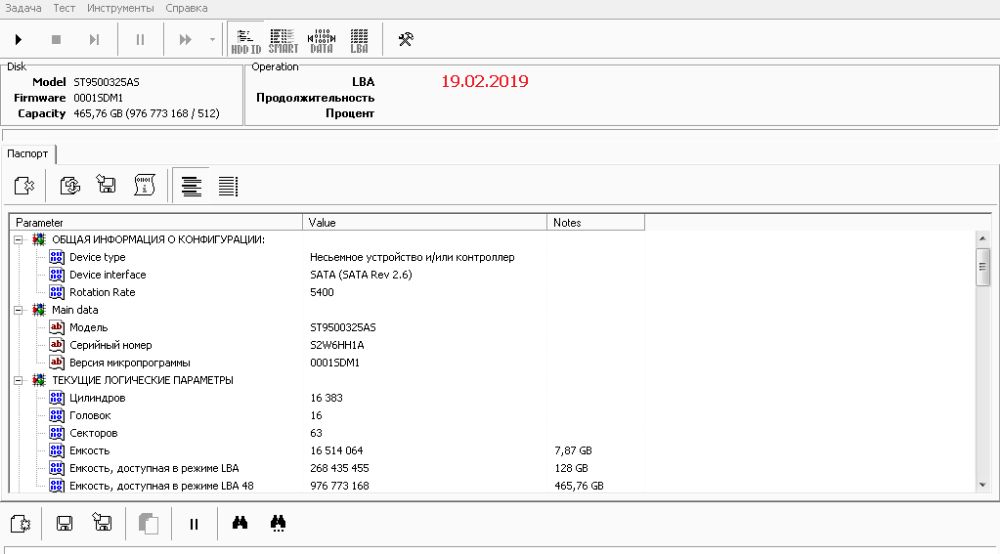Click the note 7,87 GB
Image resolution: width=1000 pixels, height=554 pixels.
pyautogui.click(x=573, y=451)
